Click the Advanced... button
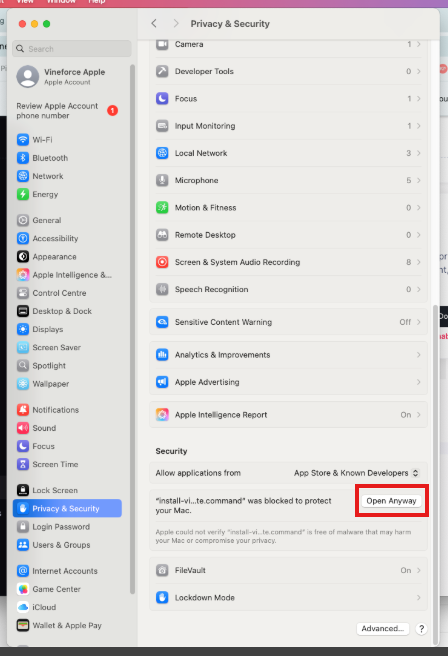The height and width of the screenshot is (656, 448). (383, 628)
